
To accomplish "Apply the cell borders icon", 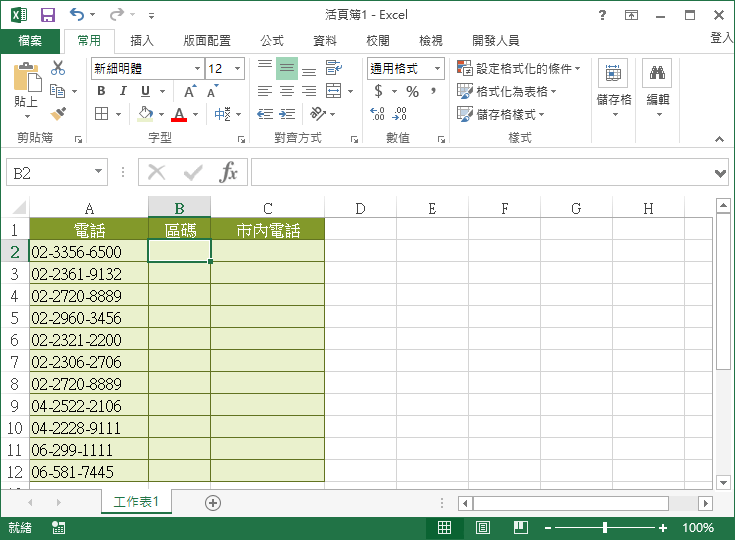I will tap(101, 114).
